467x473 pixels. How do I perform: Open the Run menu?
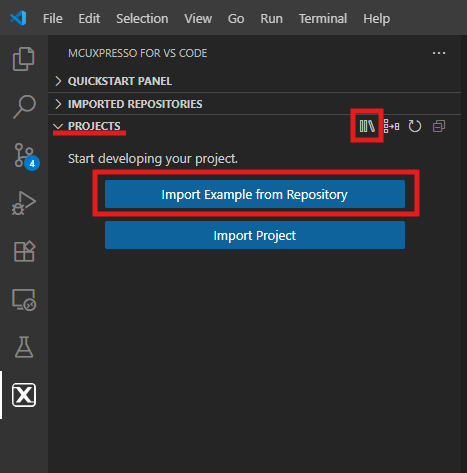pos(271,19)
